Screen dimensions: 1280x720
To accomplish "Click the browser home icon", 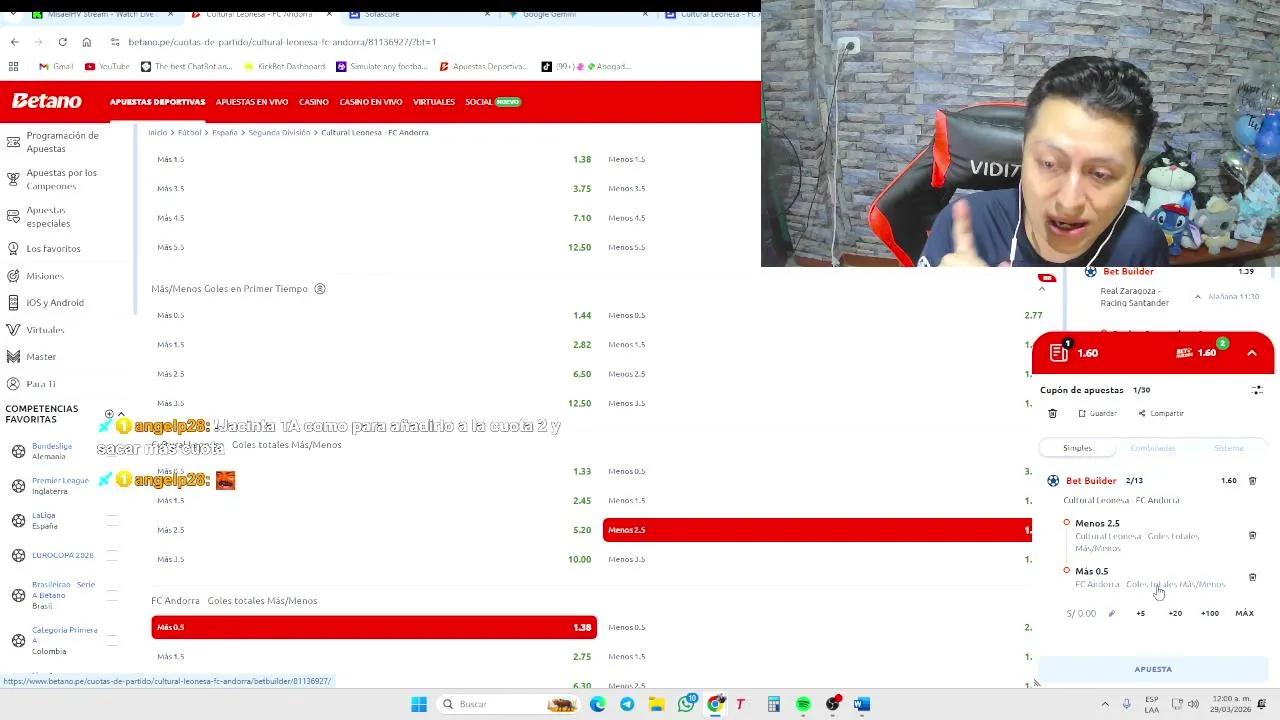I will tap(87, 42).
